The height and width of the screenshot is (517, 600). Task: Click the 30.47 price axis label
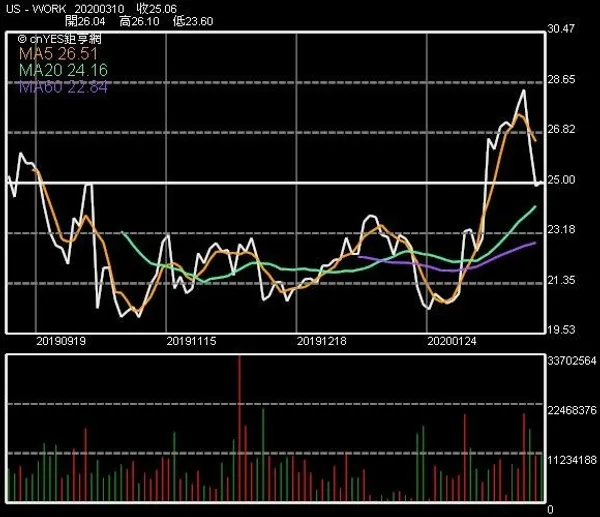(x=565, y=30)
